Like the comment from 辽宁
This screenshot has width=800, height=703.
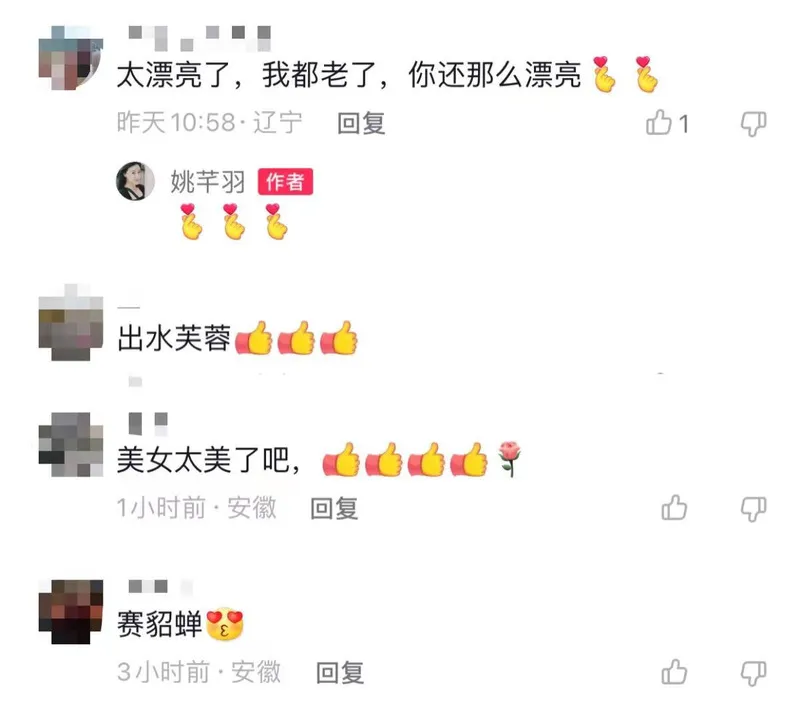pos(659,123)
